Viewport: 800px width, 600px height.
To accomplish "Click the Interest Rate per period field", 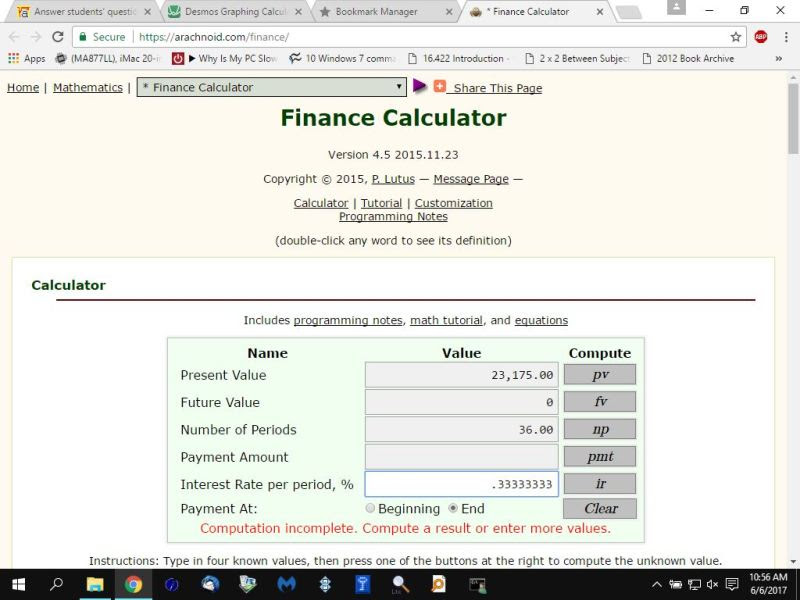I will tap(462, 484).
